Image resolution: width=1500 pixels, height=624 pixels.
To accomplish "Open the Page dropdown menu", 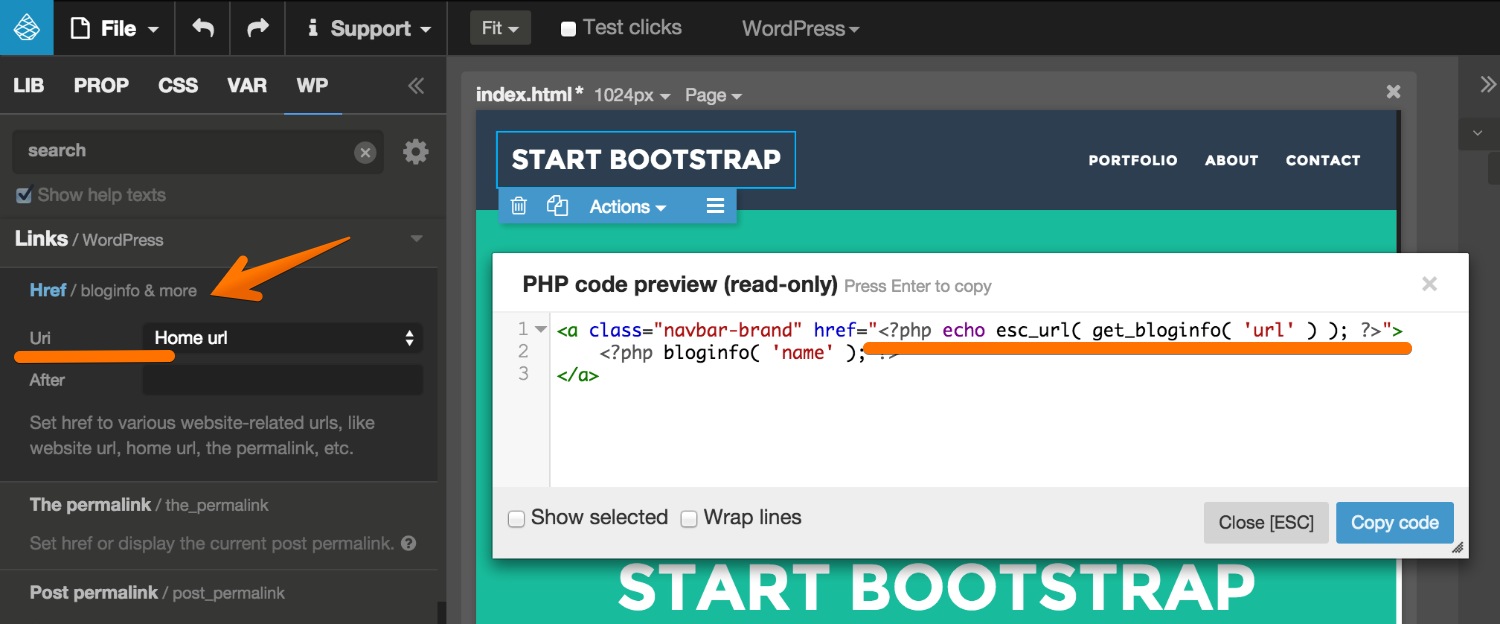I will [713, 96].
